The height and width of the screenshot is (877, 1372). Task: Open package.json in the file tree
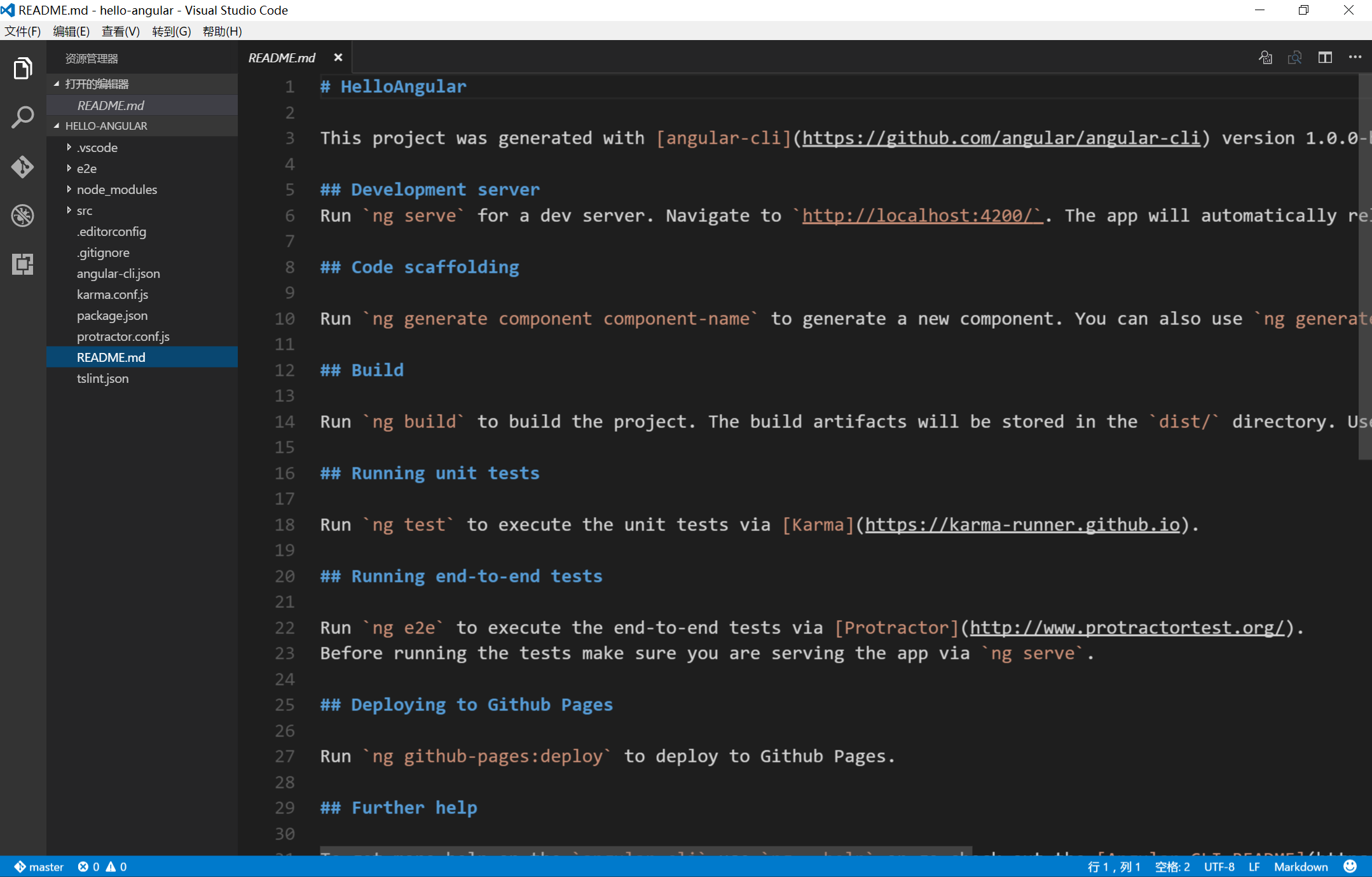point(112,315)
